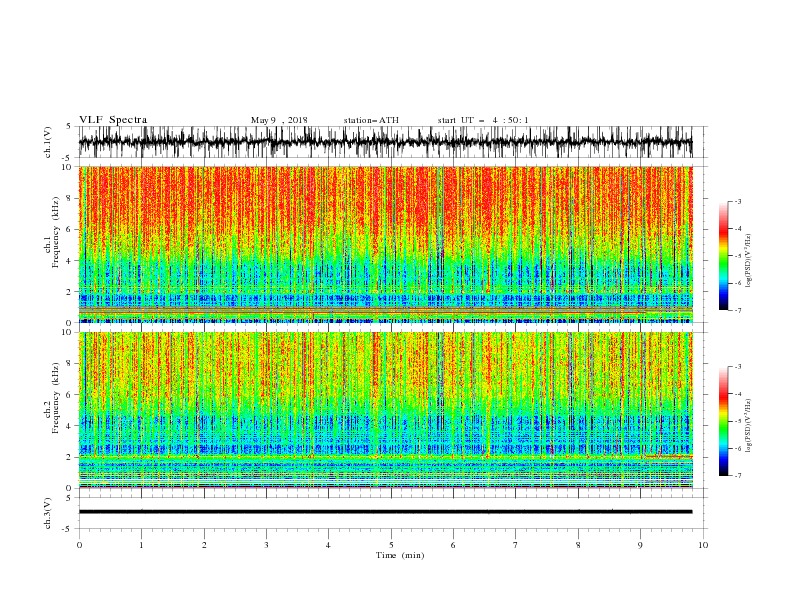Click the ch.2 PSD color bar
Screen dimensions: 792x612
723,421
